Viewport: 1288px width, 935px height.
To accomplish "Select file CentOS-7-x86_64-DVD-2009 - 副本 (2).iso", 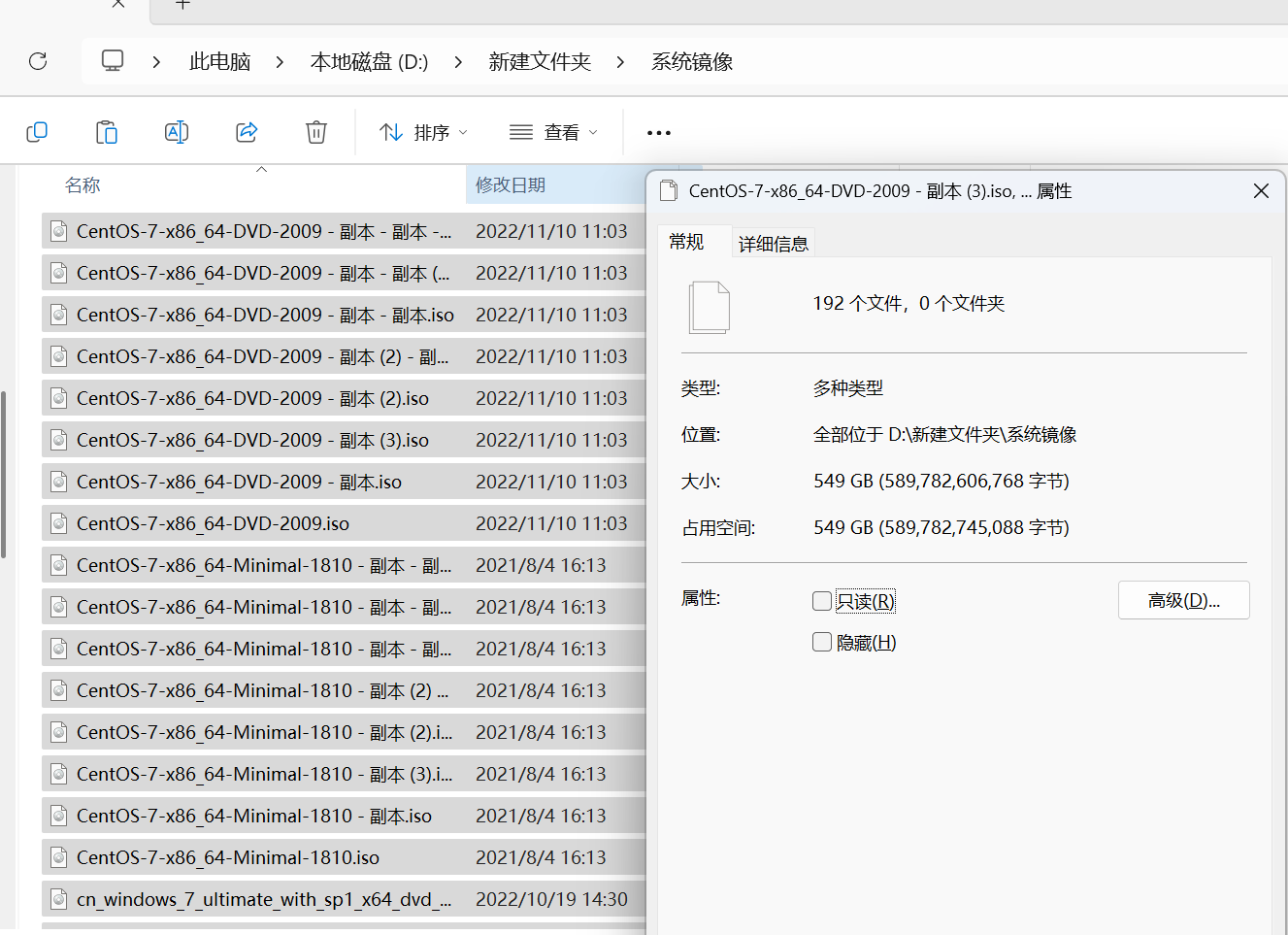I will pyautogui.click(x=344, y=398).
